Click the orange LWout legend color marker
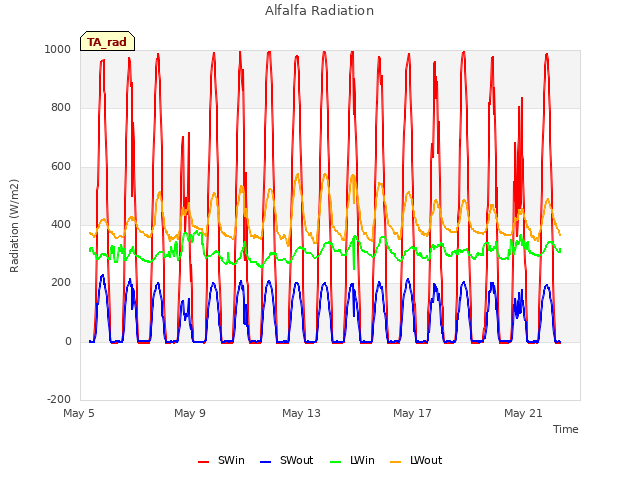Viewport: 640px width, 480px height. (396, 462)
